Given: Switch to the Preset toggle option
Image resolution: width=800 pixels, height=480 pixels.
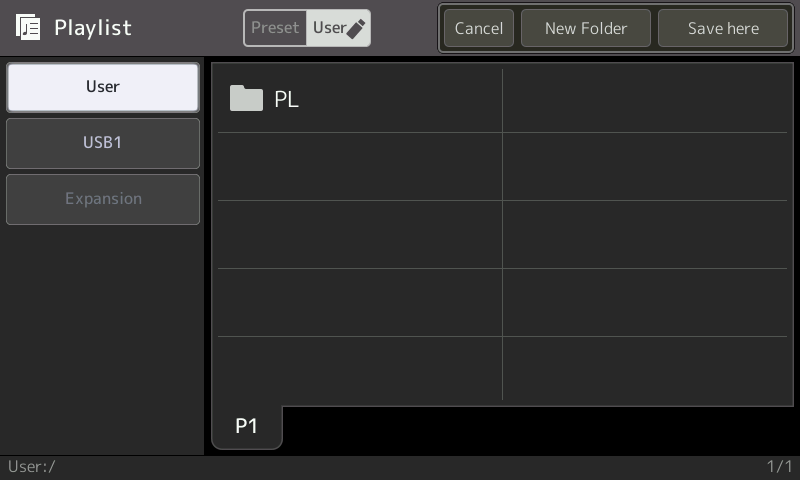Looking at the screenshot, I should (x=275, y=28).
